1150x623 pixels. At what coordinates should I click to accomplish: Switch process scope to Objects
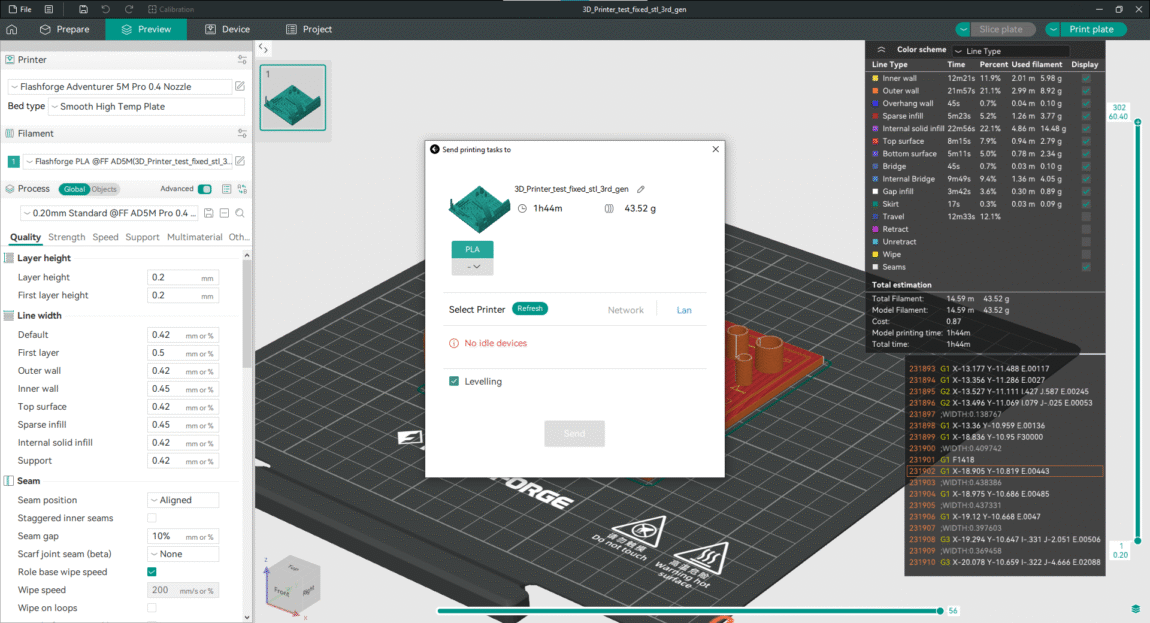(x=104, y=189)
